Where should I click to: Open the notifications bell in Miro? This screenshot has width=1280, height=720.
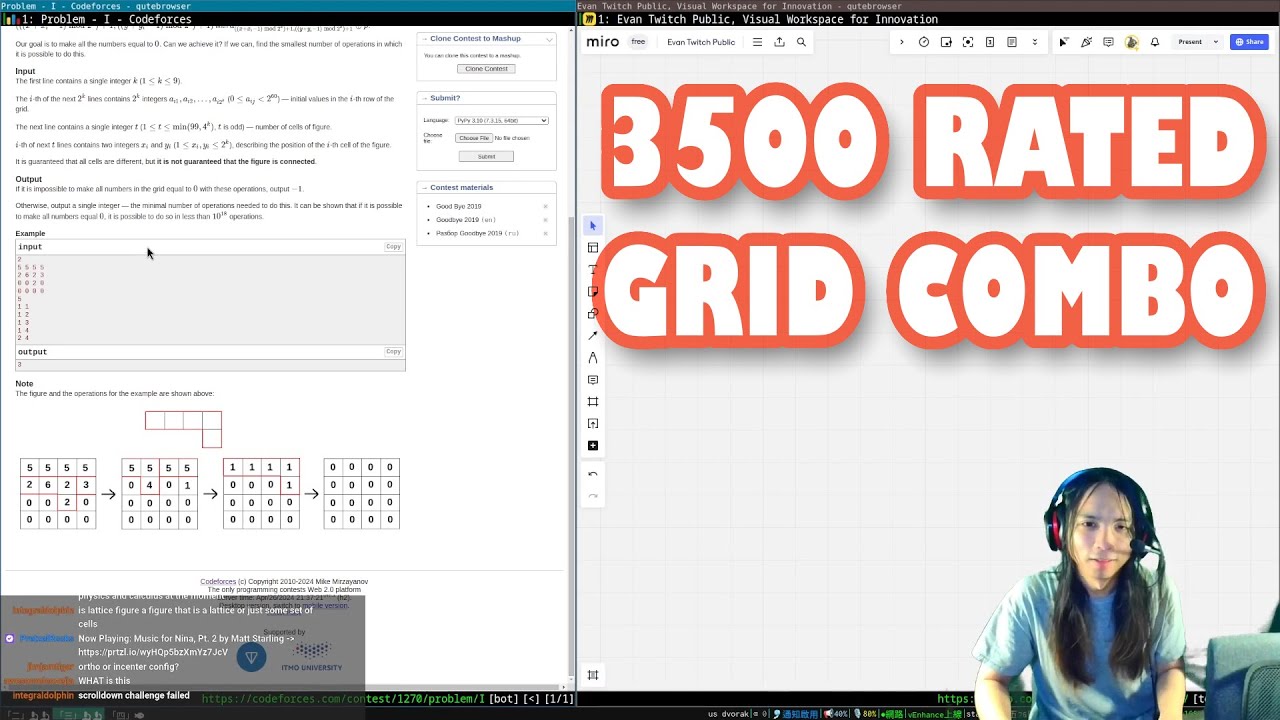click(x=1155, y=42)
